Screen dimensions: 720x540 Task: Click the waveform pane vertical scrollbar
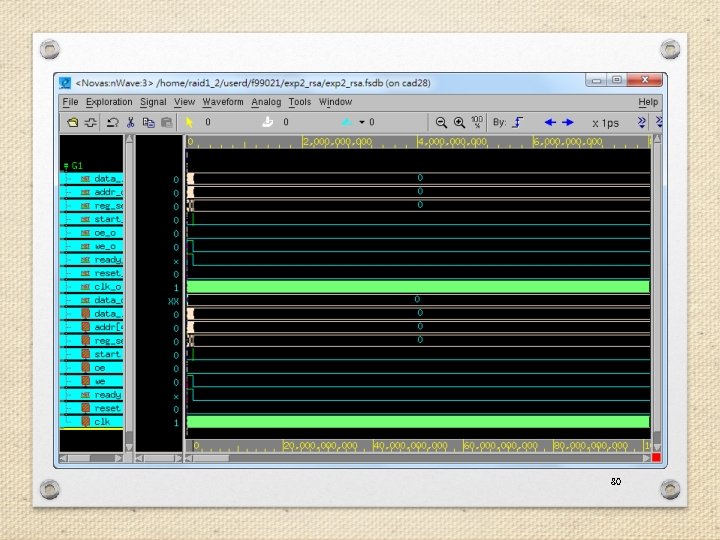(657, 293)
